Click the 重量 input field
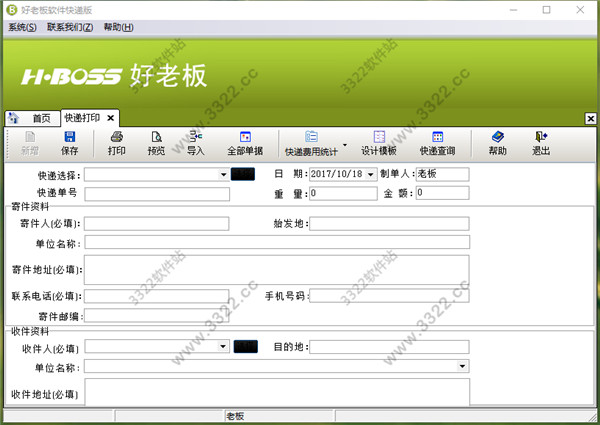The image size is (600, 425). coord(343,193)
